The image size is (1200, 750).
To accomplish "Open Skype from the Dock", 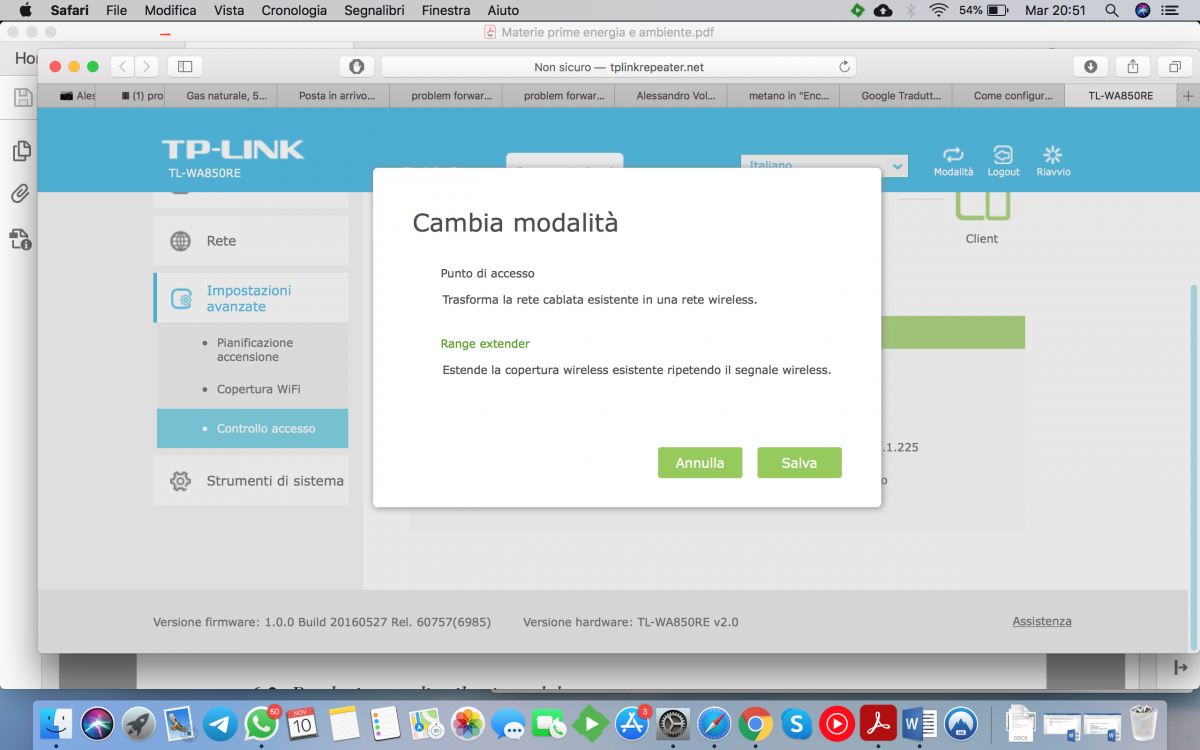I will (x=796, y=722).
